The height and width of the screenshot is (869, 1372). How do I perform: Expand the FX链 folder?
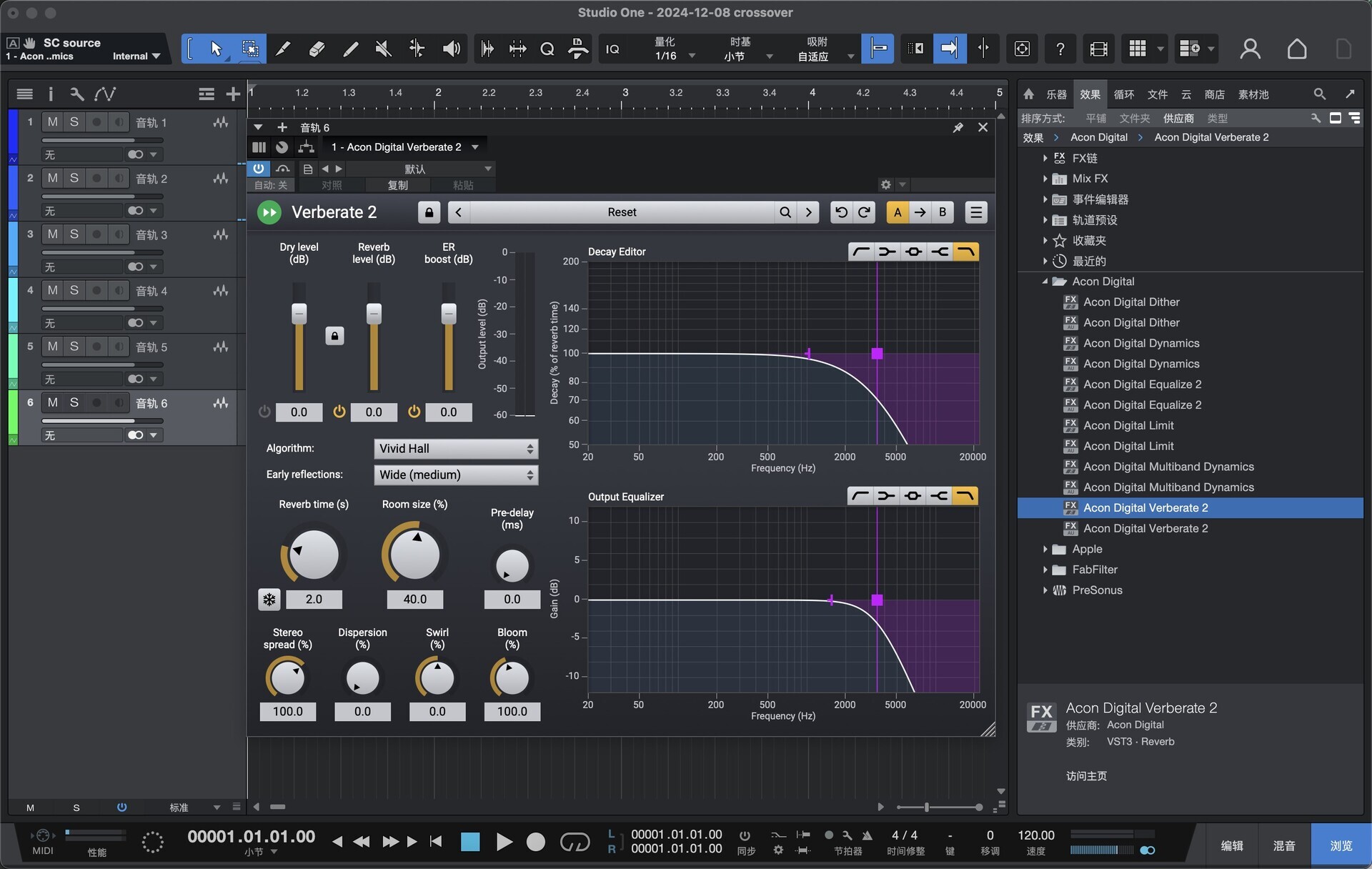point(1045,158)
